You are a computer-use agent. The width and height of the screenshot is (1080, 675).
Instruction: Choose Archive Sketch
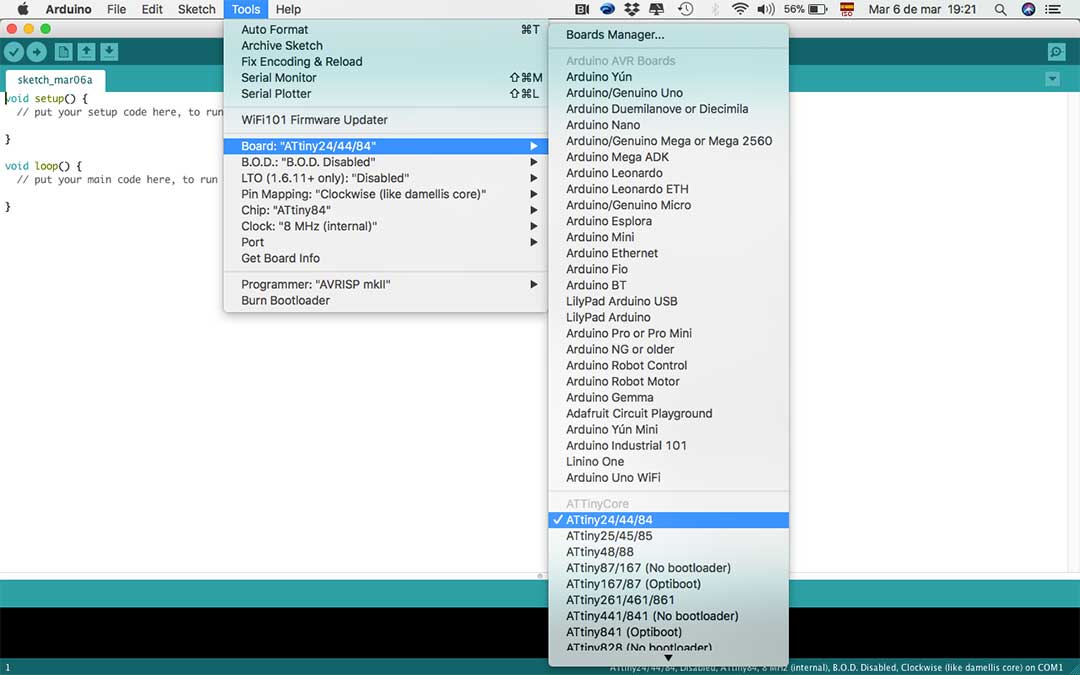(386, 45)
